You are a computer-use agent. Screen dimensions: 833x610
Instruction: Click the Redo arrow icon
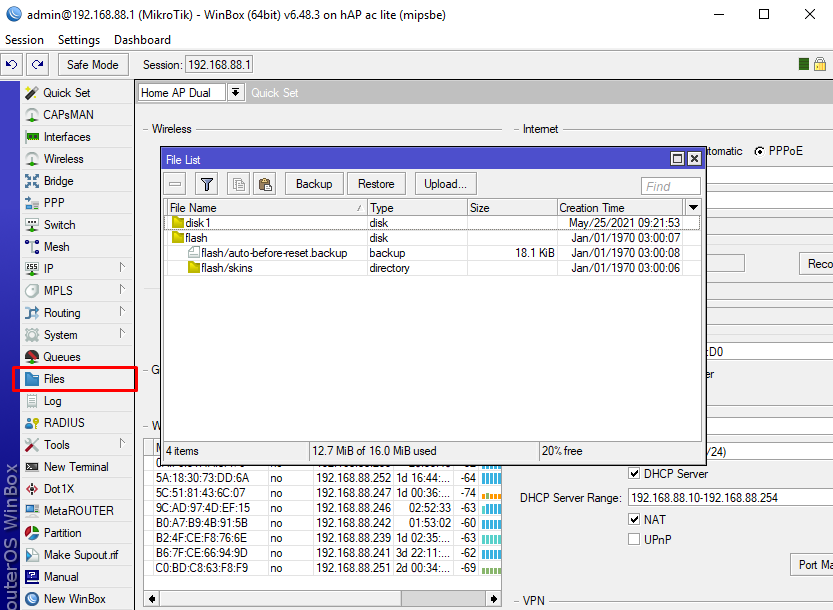coord(38,65)
